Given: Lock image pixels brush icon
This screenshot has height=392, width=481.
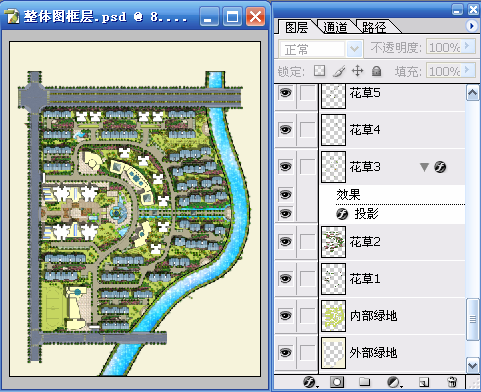Looking at the screenshot, I should [339, 71].
